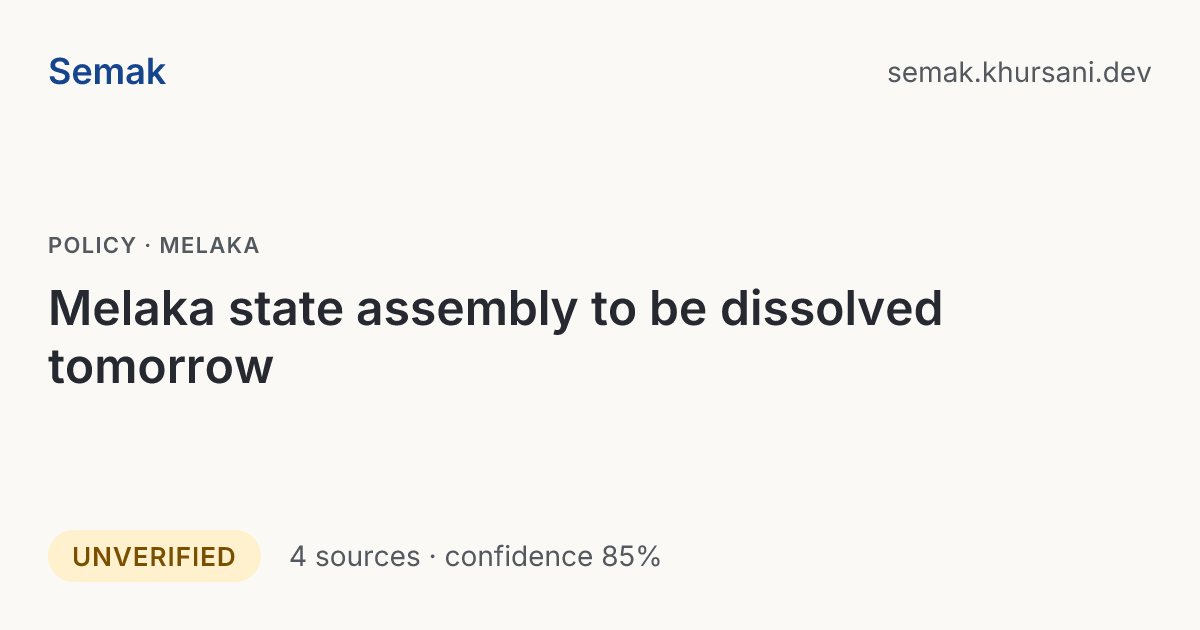
Task: Select the MELAKA region label above the headline
Action: click(209, 246)
